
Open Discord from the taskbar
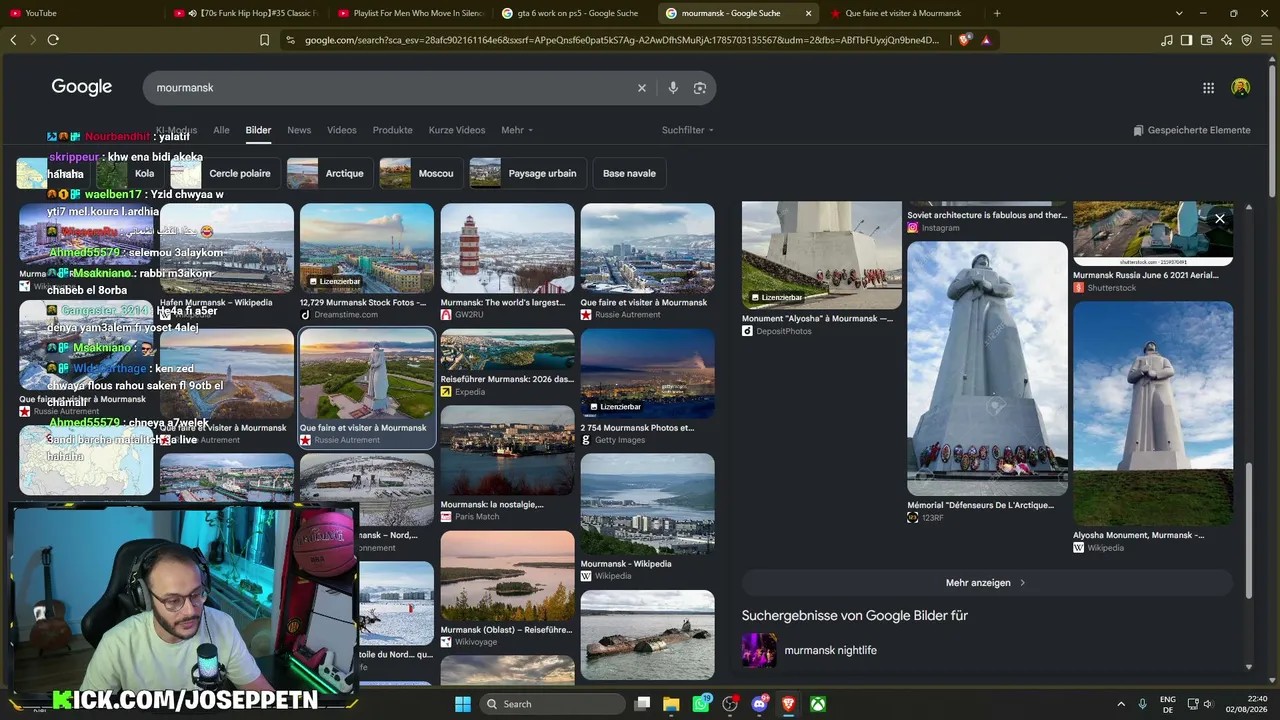[x=759, y=704]
